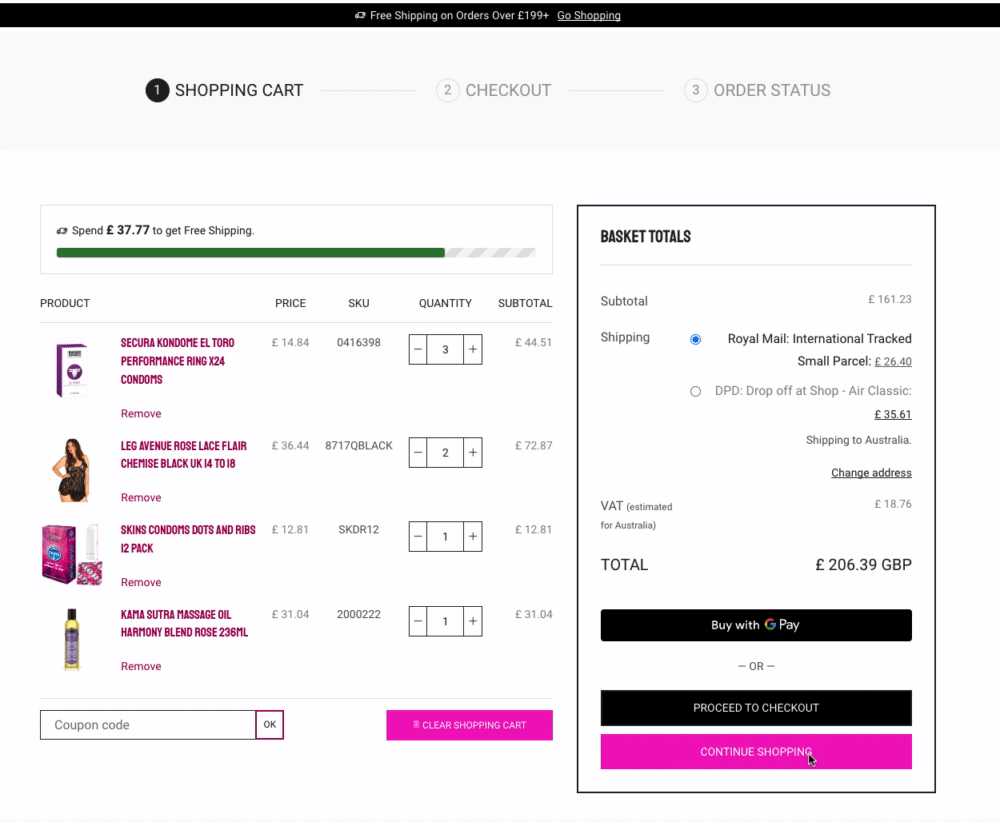The height and width of the screenshot is (822, 1000).
Task: Click shipping icon beside Spend £ 37.77
Action: pos(62,231)
